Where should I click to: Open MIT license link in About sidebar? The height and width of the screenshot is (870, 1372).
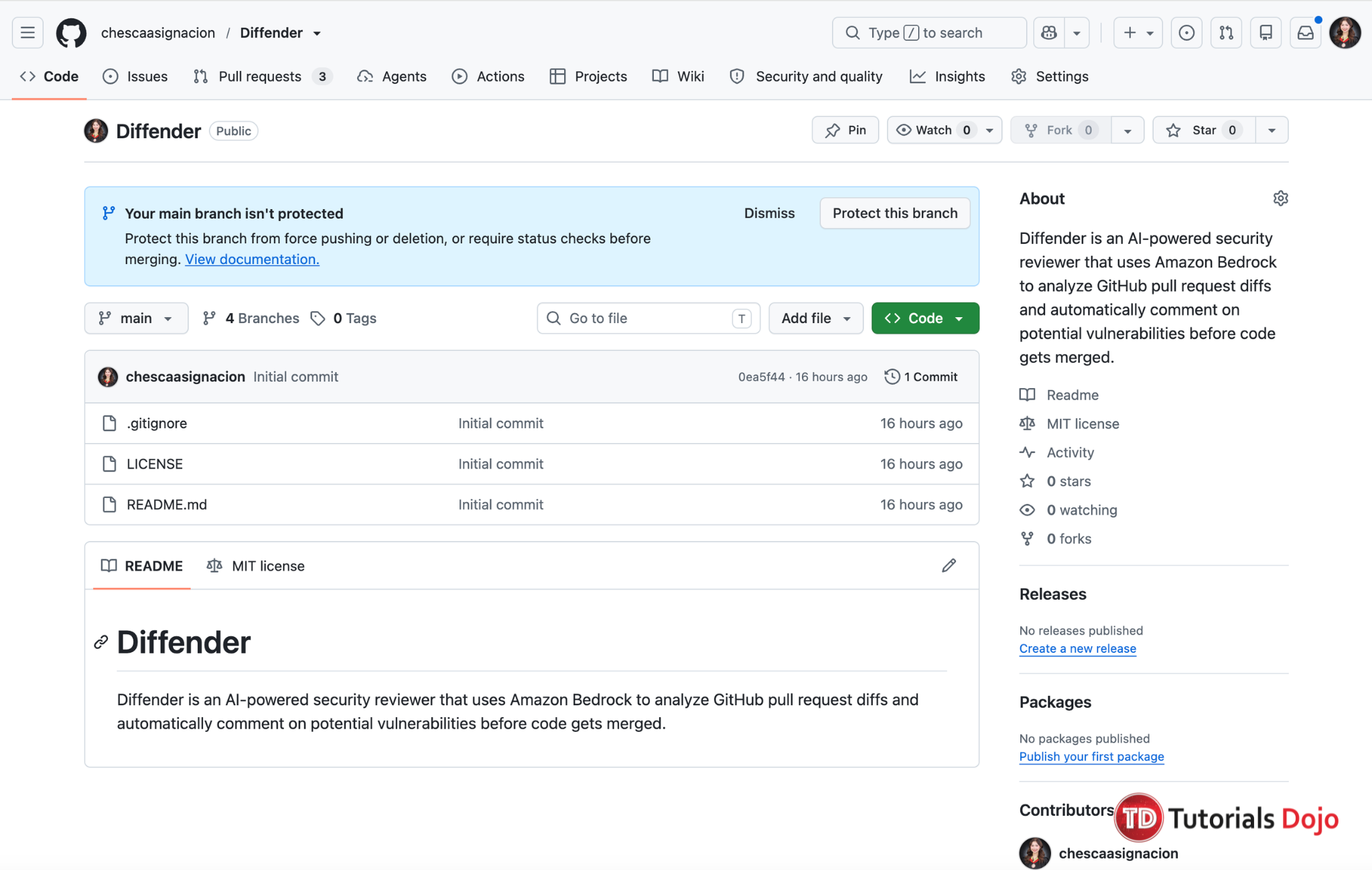pos(1083,424)
